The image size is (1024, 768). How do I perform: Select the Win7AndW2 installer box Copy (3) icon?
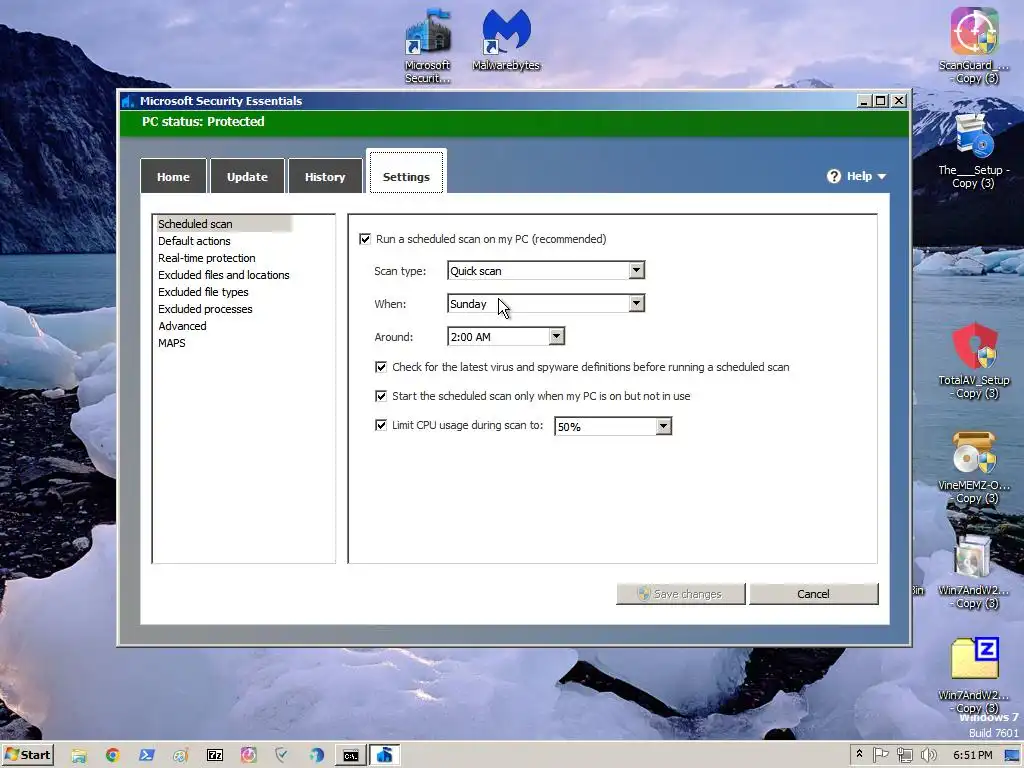click(x=974, y=571)
